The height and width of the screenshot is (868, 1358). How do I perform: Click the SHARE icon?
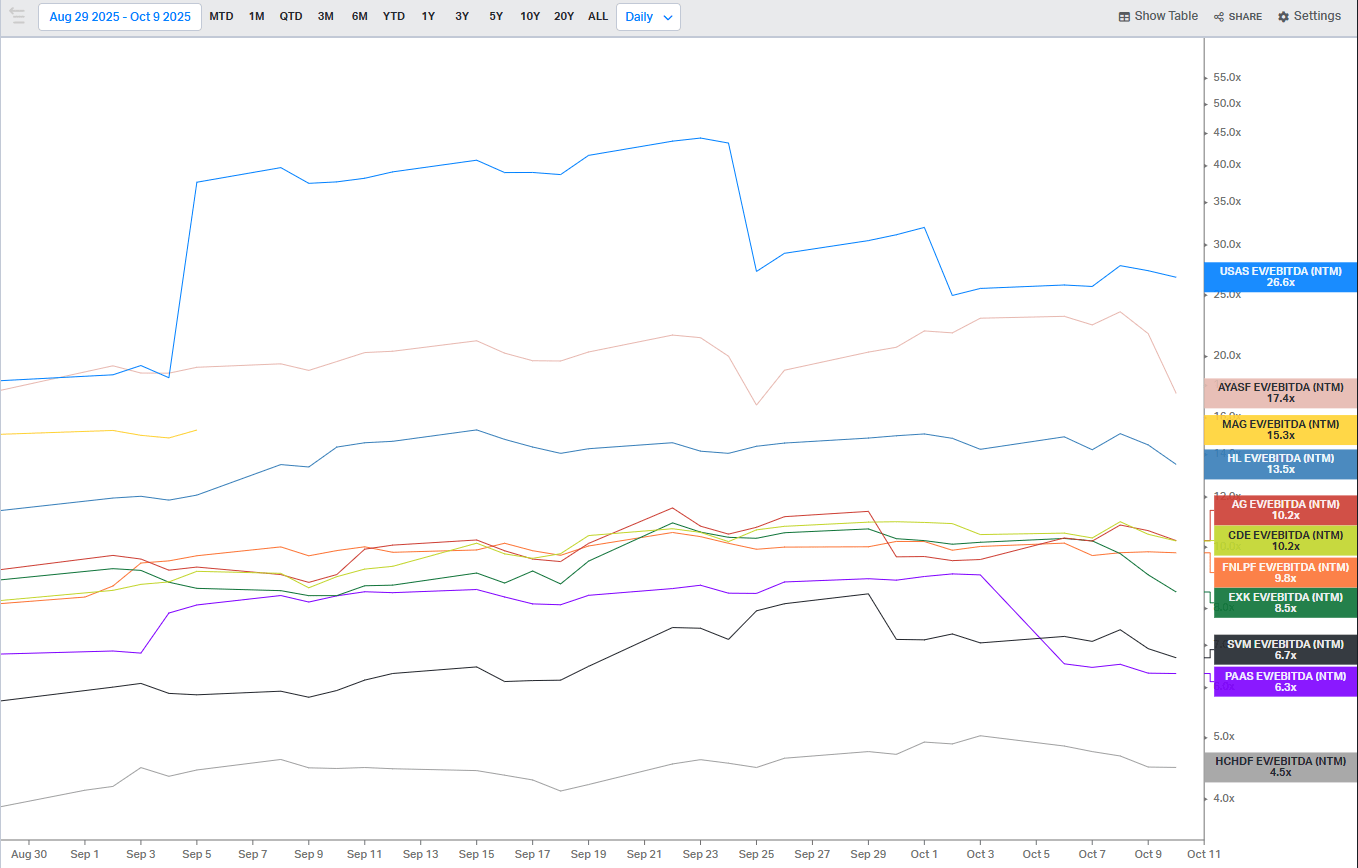[x=1219, y=17]
